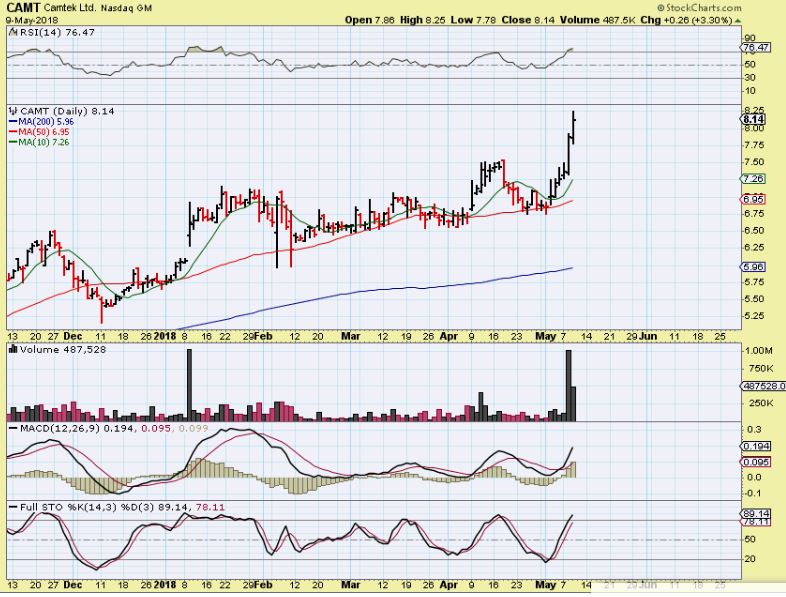Click the latest price bar at 8.14
This screenshot has height=597, width=786.
[573, 127]
